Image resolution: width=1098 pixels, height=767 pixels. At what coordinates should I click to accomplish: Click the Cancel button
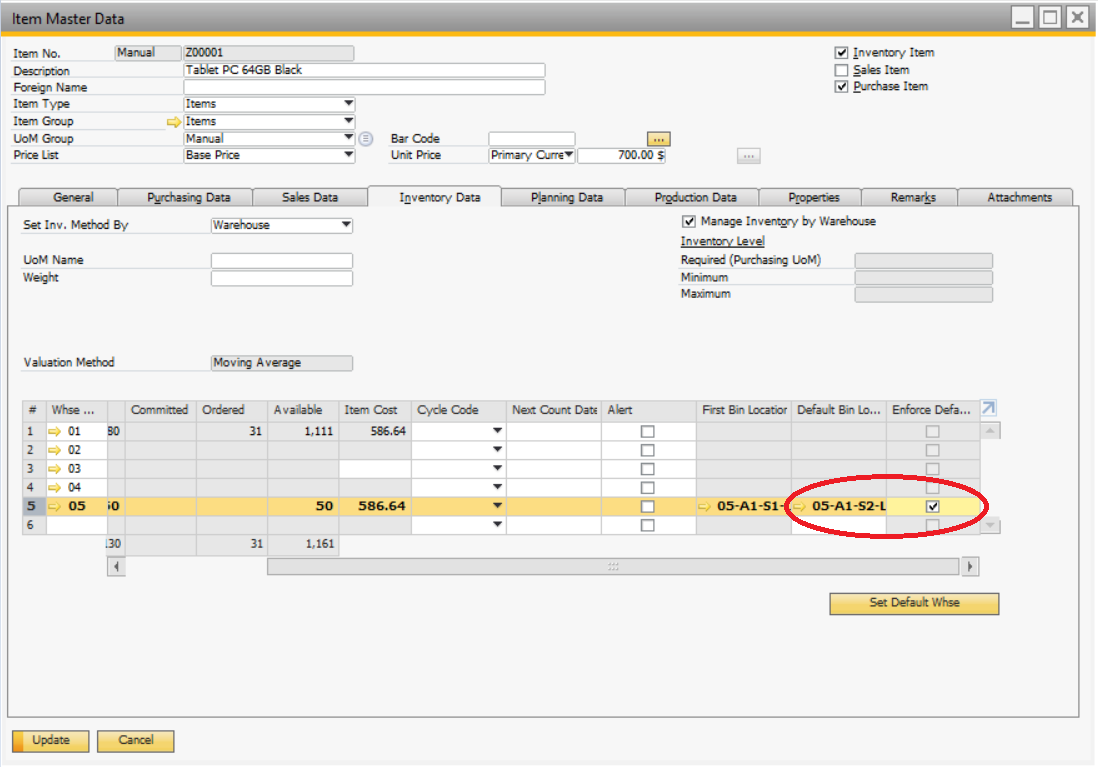point(136,740)
